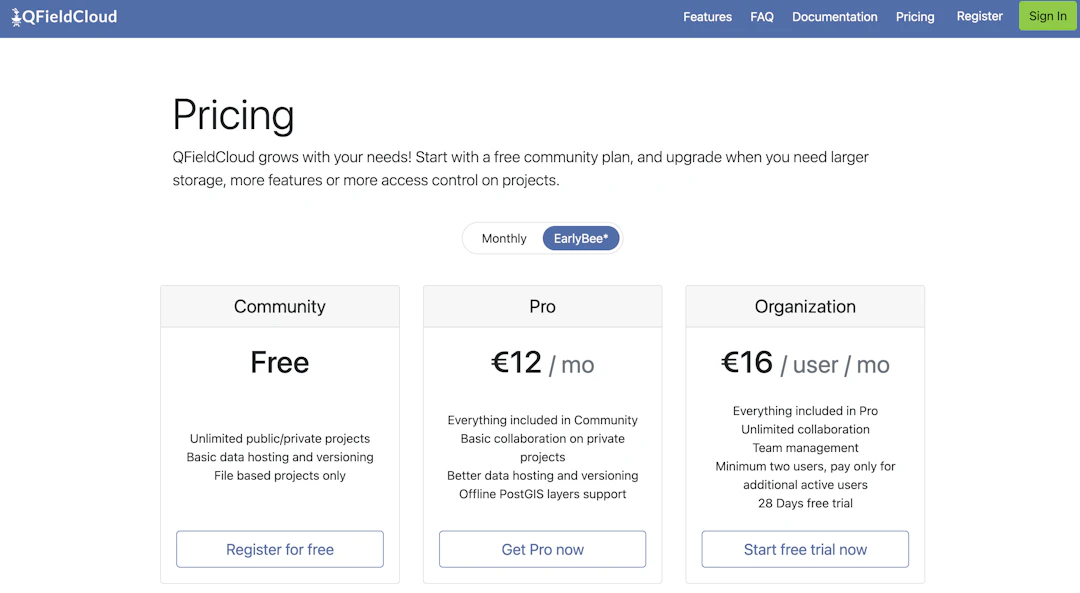
Task: Open the Features menu item
Action: pyautogui.click(x=707, y=17)
